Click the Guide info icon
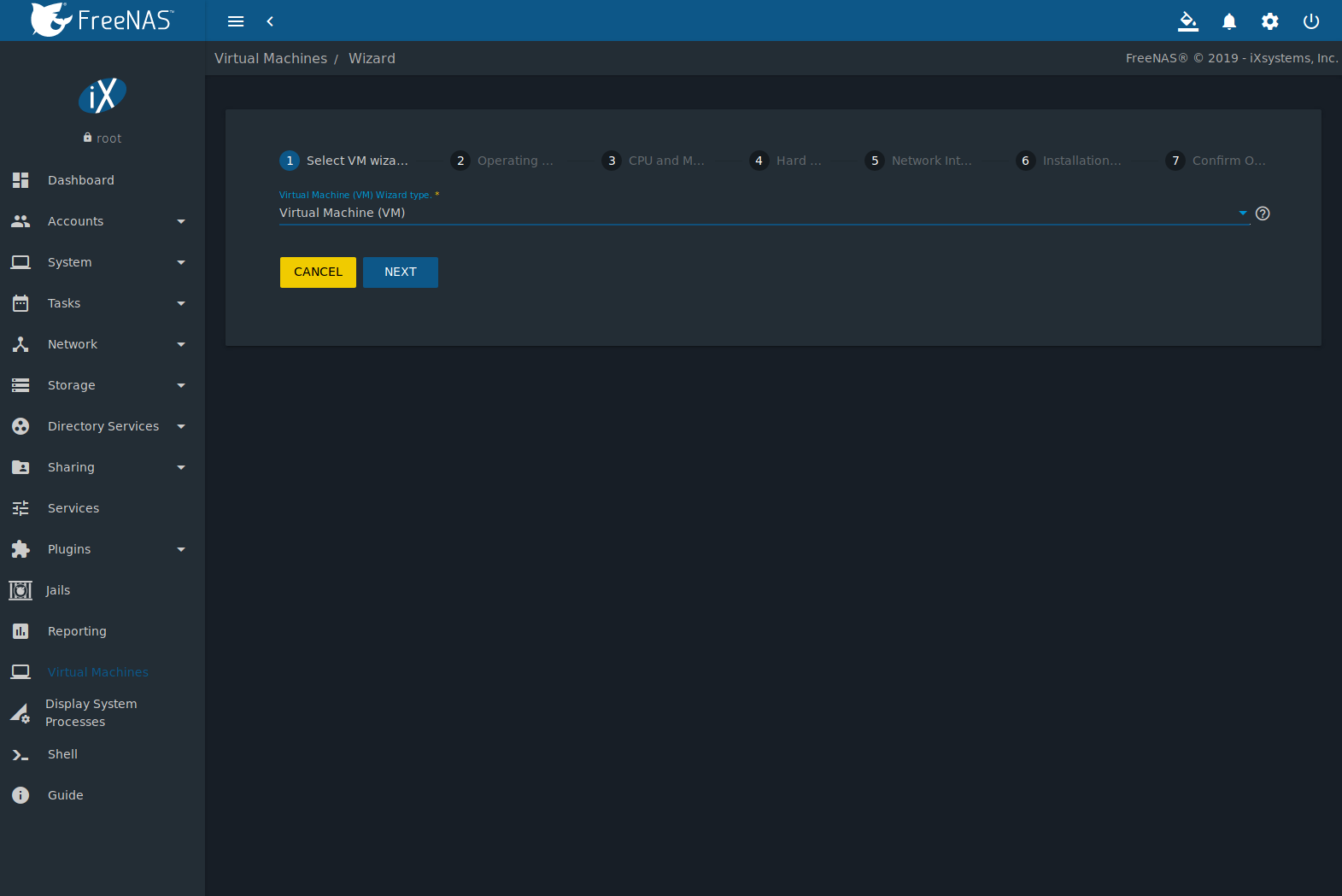This screenshot has height=896, width=1342. click(21, 795)
